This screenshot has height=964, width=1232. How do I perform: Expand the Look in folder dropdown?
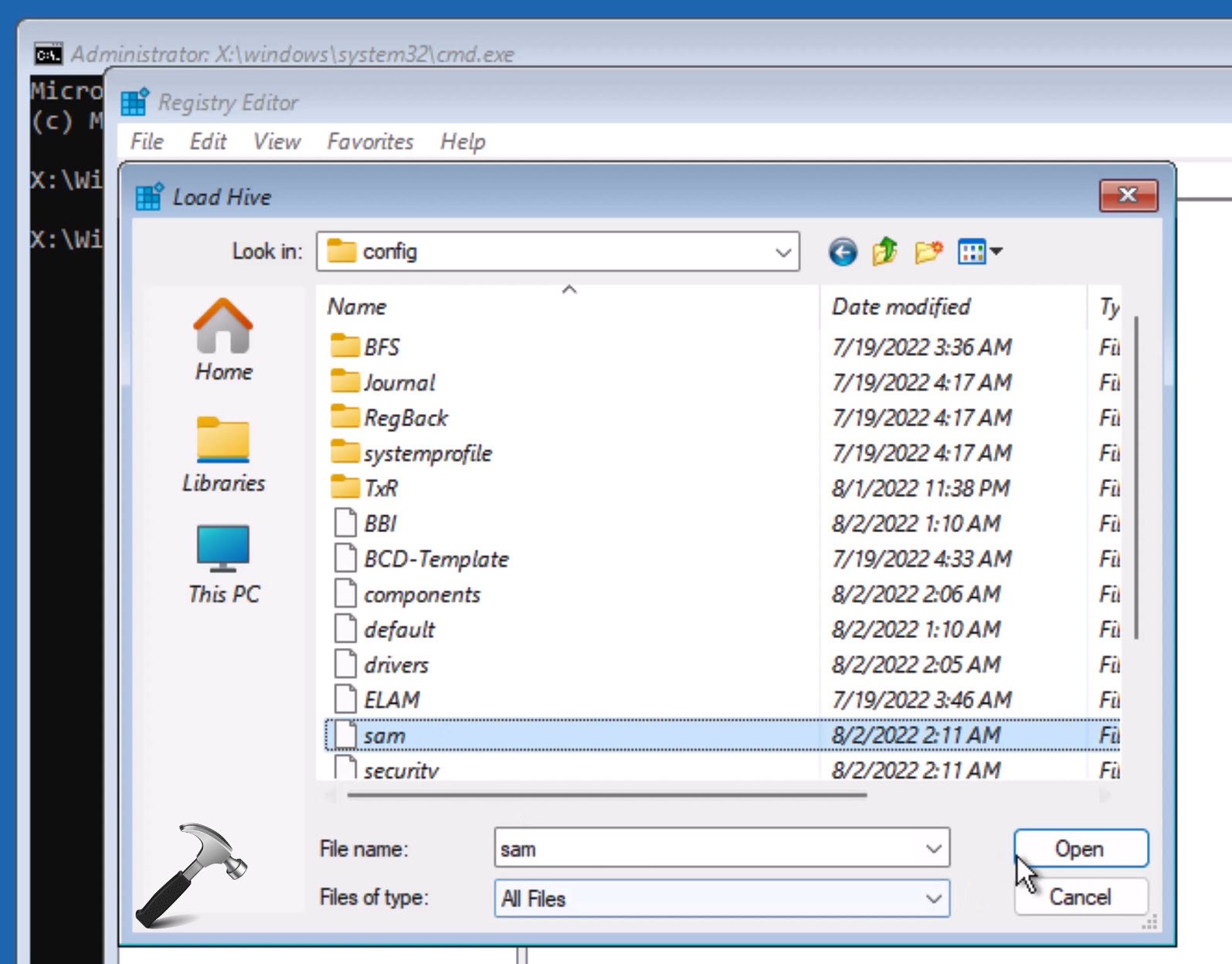pos(782,253)
